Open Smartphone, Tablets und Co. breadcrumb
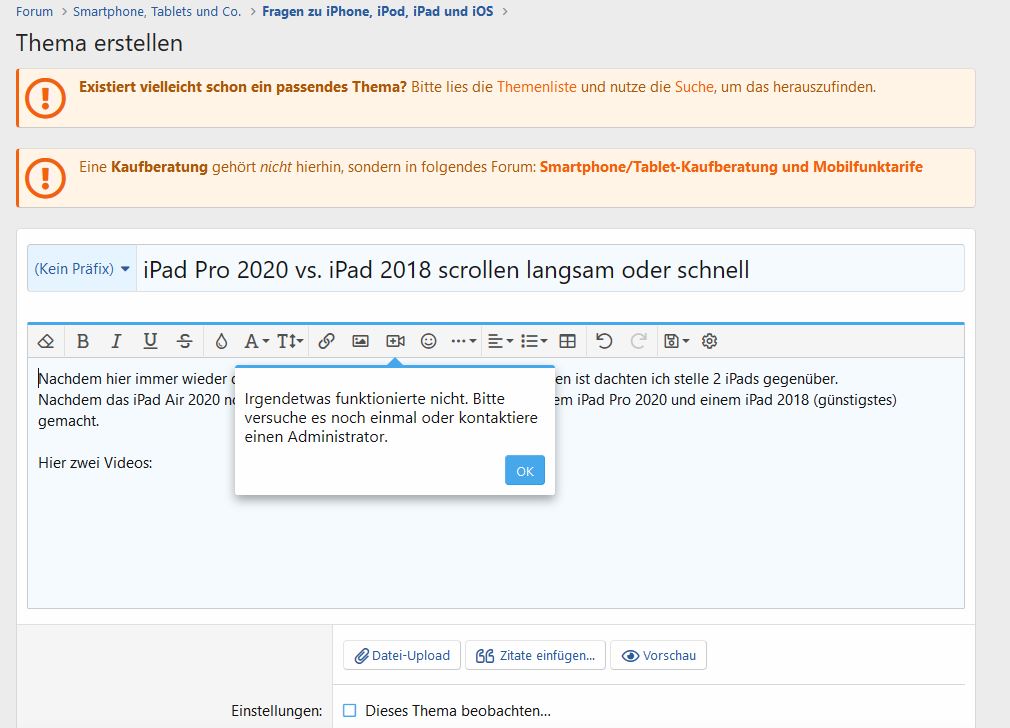Viewport: 1010px width, 728px height. (157, 12)
